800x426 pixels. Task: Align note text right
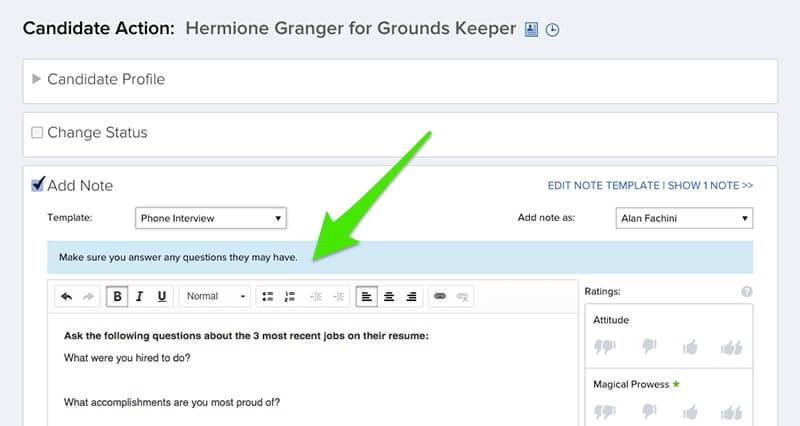click(x=411, y=296)
